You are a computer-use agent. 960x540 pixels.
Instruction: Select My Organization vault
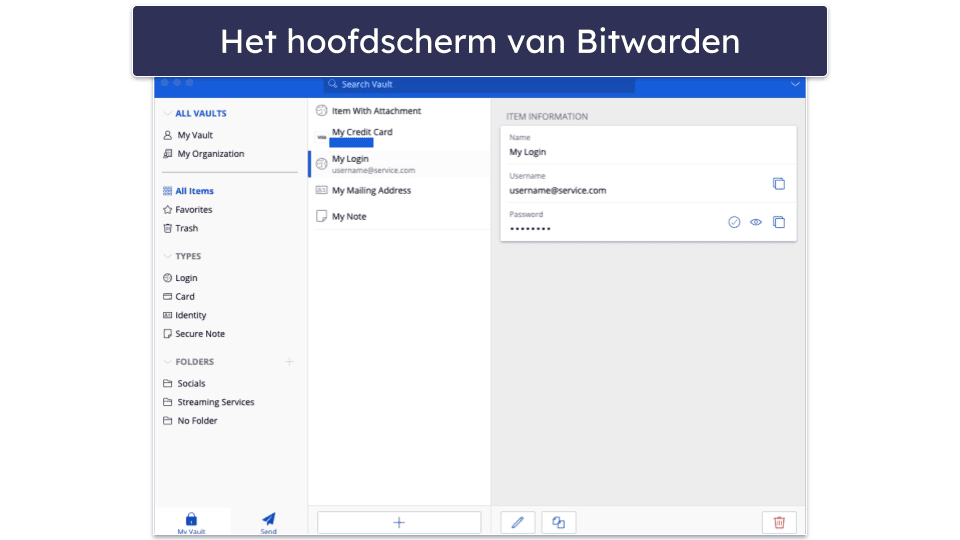coord(204,154)
